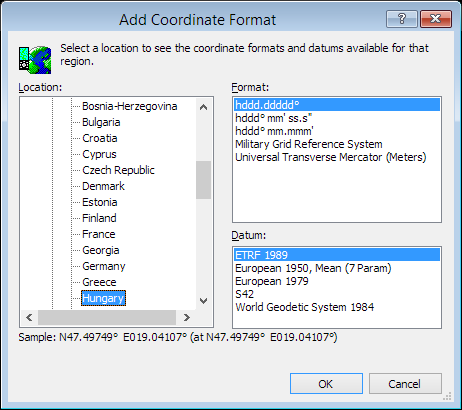Pick Greece from the Location list

click(99, 282)
